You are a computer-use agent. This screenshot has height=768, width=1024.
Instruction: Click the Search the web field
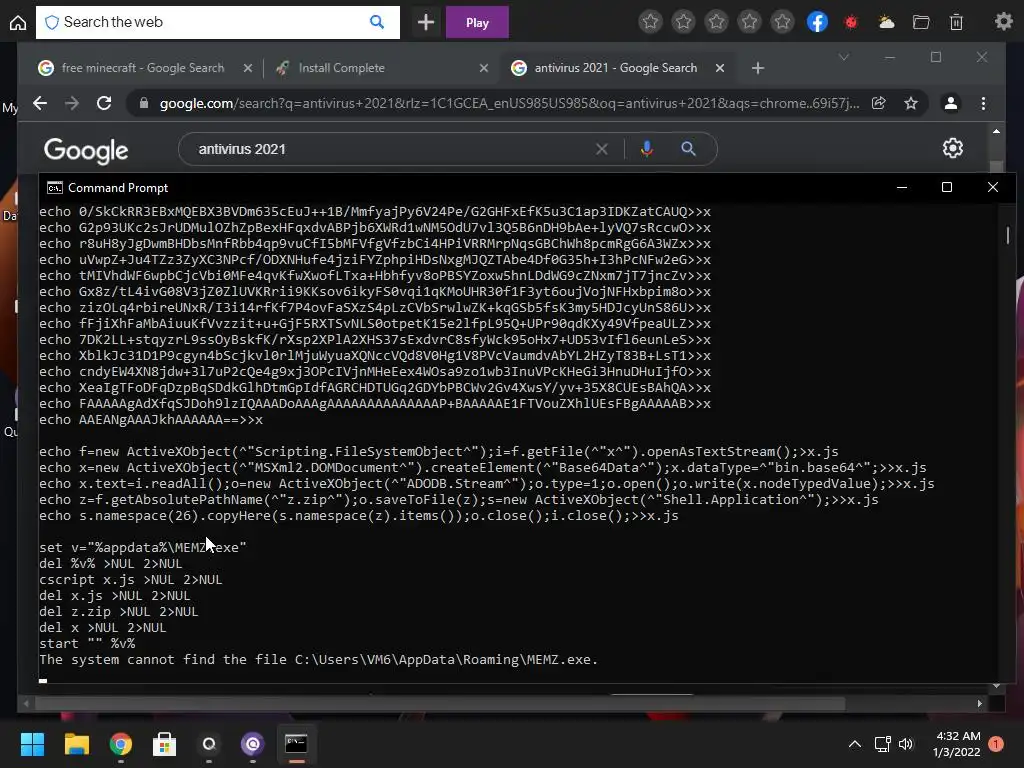click(217, 22)
